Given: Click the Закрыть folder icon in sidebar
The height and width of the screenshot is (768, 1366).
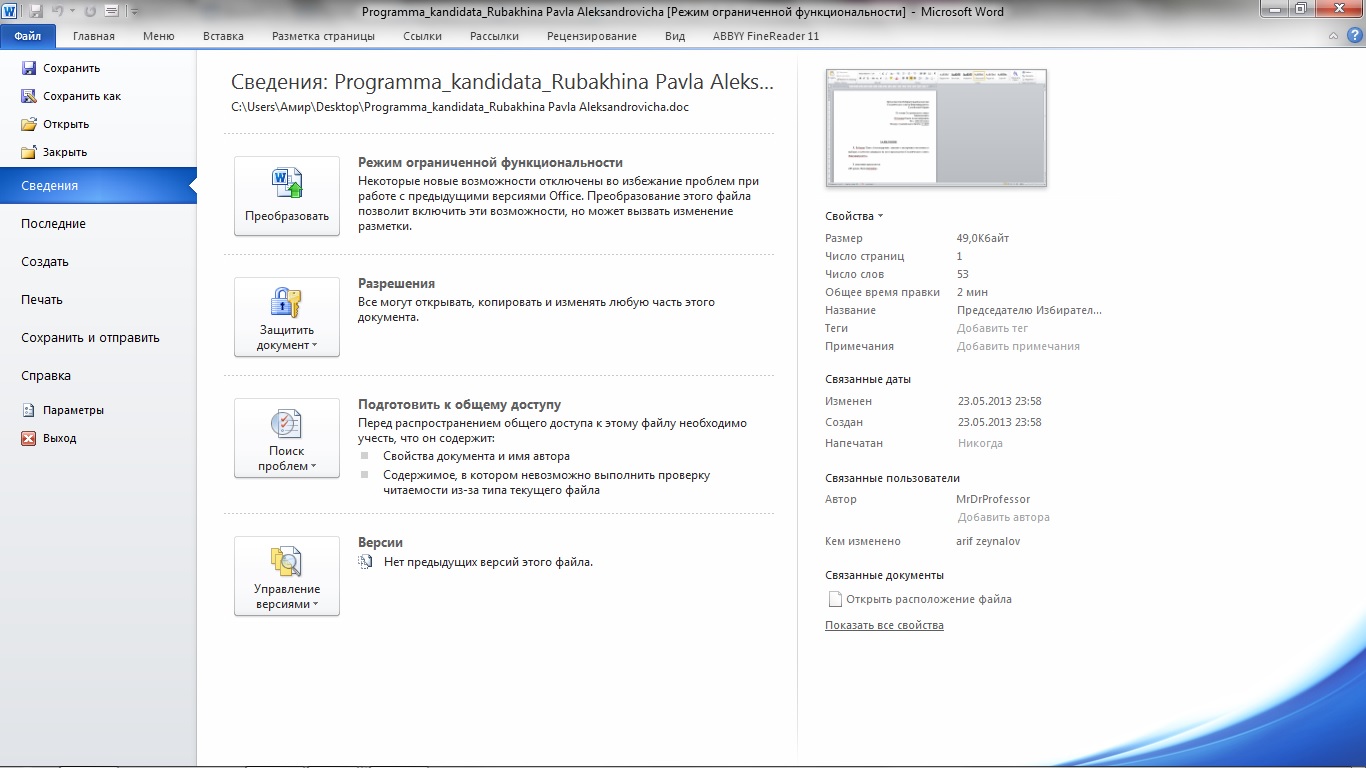Looking at the screenshot, I should click(28, 152).
